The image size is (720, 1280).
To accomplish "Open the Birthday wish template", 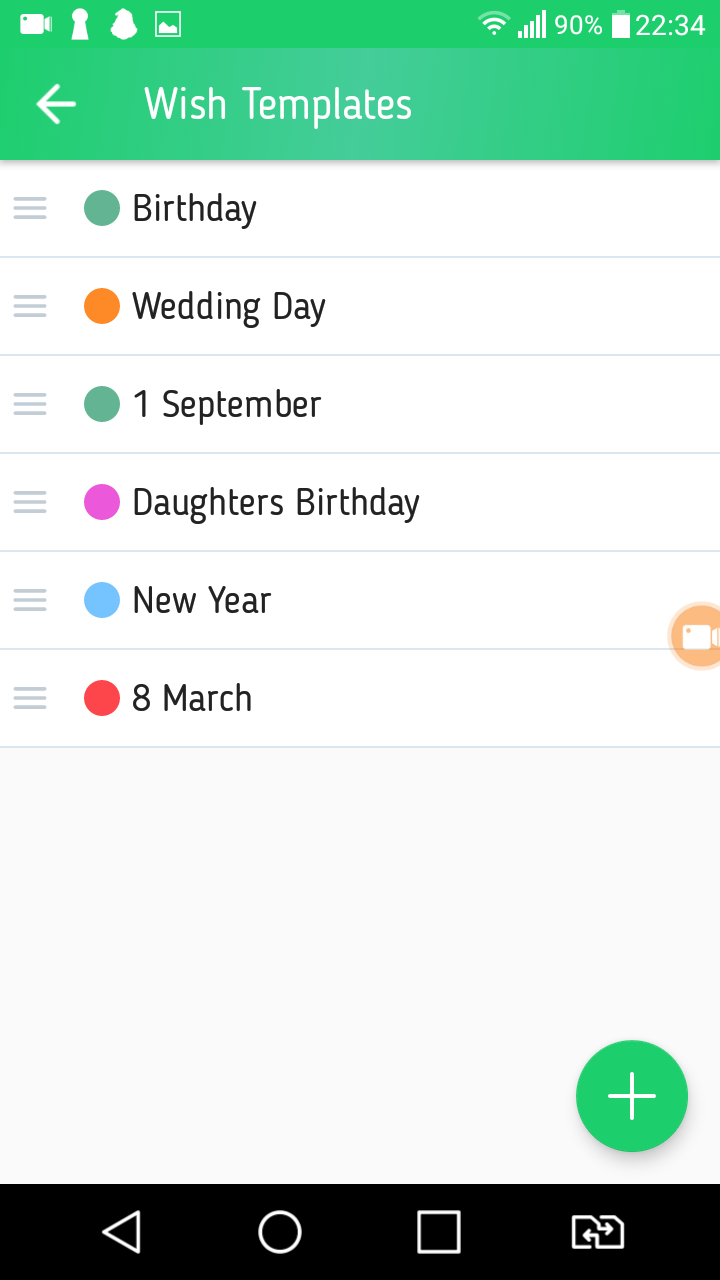I will (x=195, y=208).
